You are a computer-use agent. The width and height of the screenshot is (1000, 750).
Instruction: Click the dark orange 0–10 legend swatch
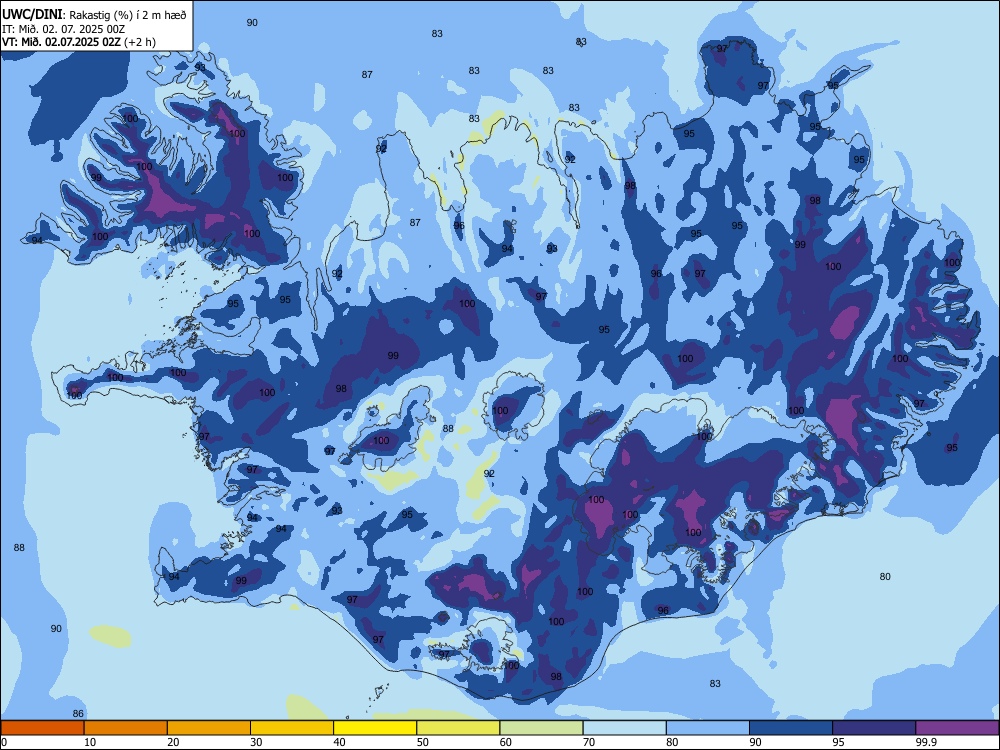[x=42, y=728]
